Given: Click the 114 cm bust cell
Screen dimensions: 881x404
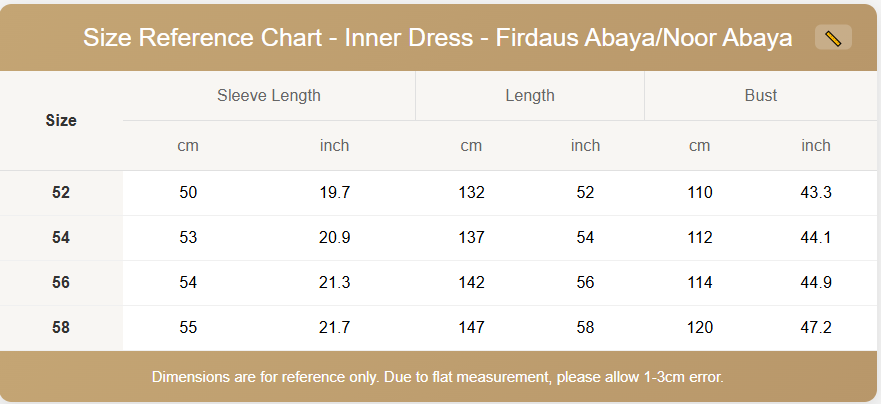Looking at the screenshot, I should [700, 282].
